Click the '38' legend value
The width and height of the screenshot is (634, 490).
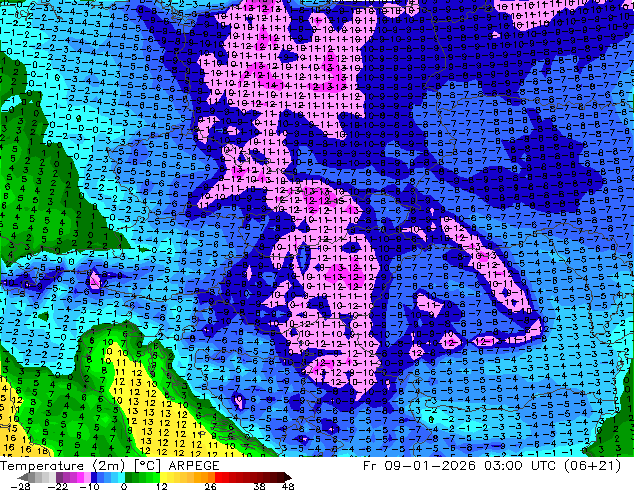260,486
